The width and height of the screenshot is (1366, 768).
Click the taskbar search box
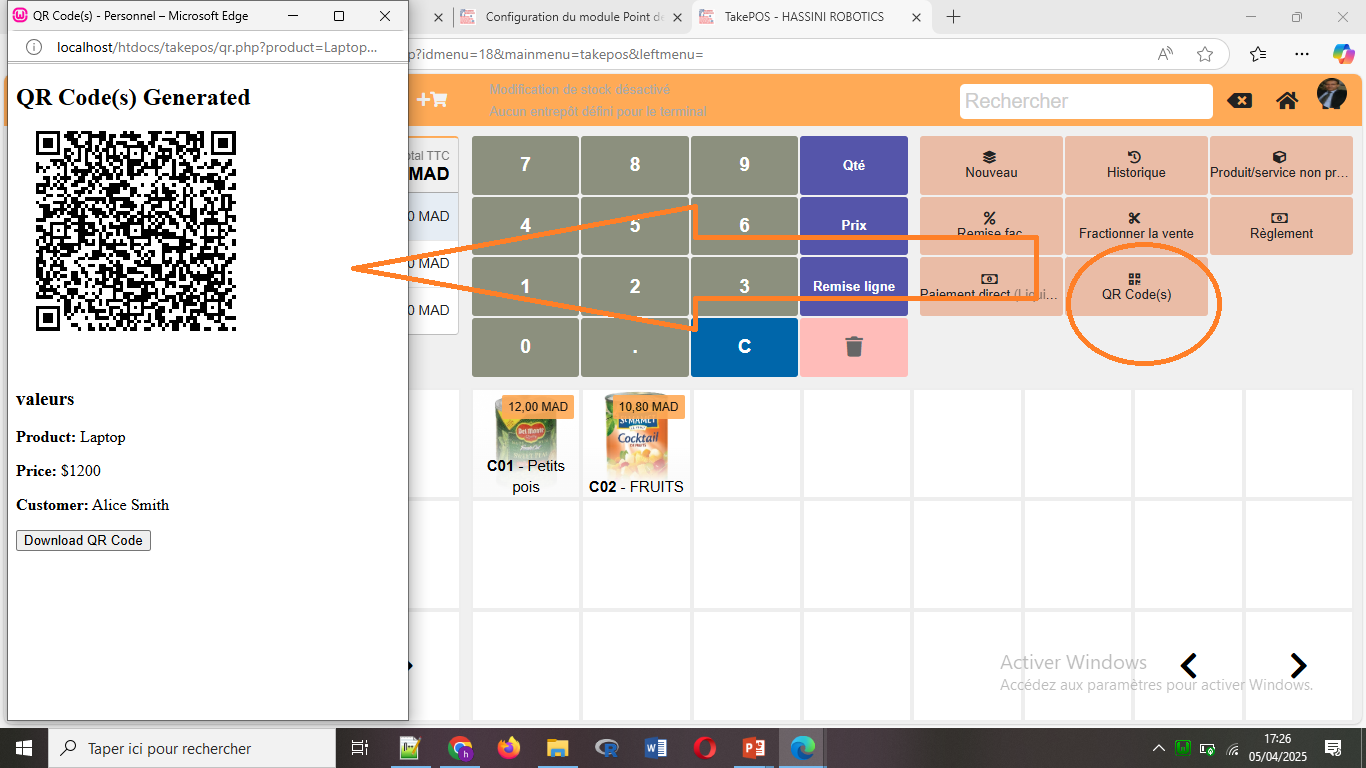[192, 748]
